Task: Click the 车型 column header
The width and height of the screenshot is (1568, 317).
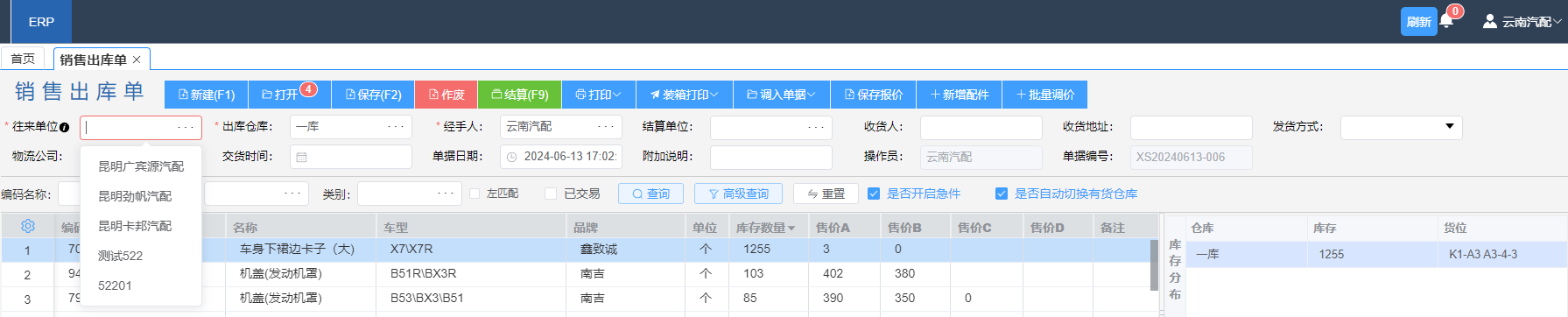Action: tap(471, 228)
